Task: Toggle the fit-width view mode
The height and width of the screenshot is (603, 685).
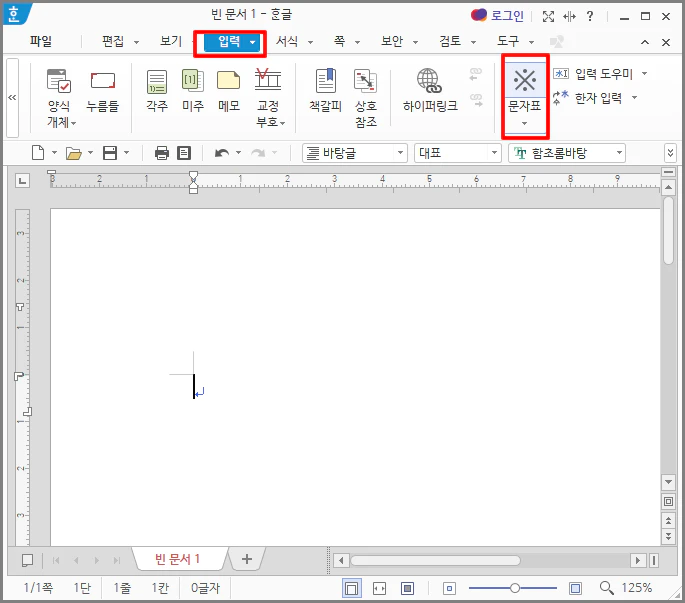Action: (x=379, y=588)
